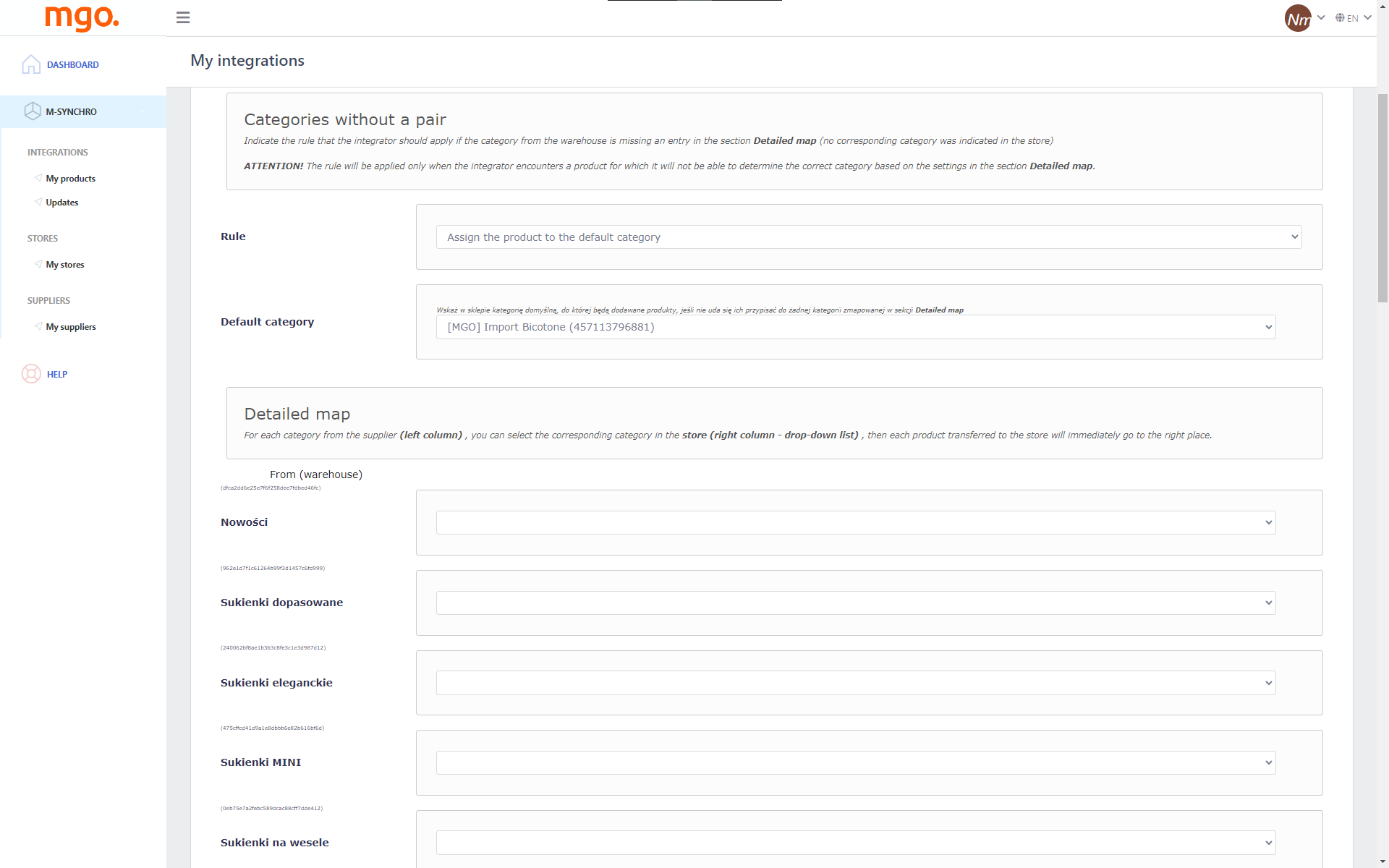Toggle the hamburger sidebar menu icon
The image size is (1389, 868).
click(x=183, y=17)
